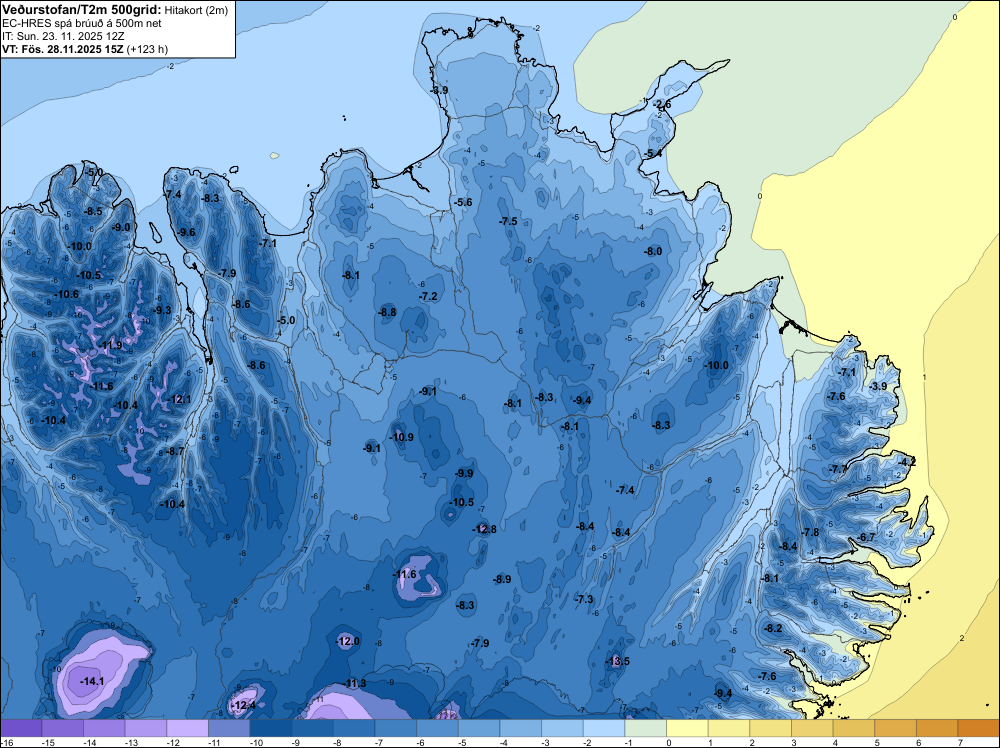The height and width of the screenshot is (748, 1000).
Task: Click the -9.9 temperature value
Action: [464, 473]
